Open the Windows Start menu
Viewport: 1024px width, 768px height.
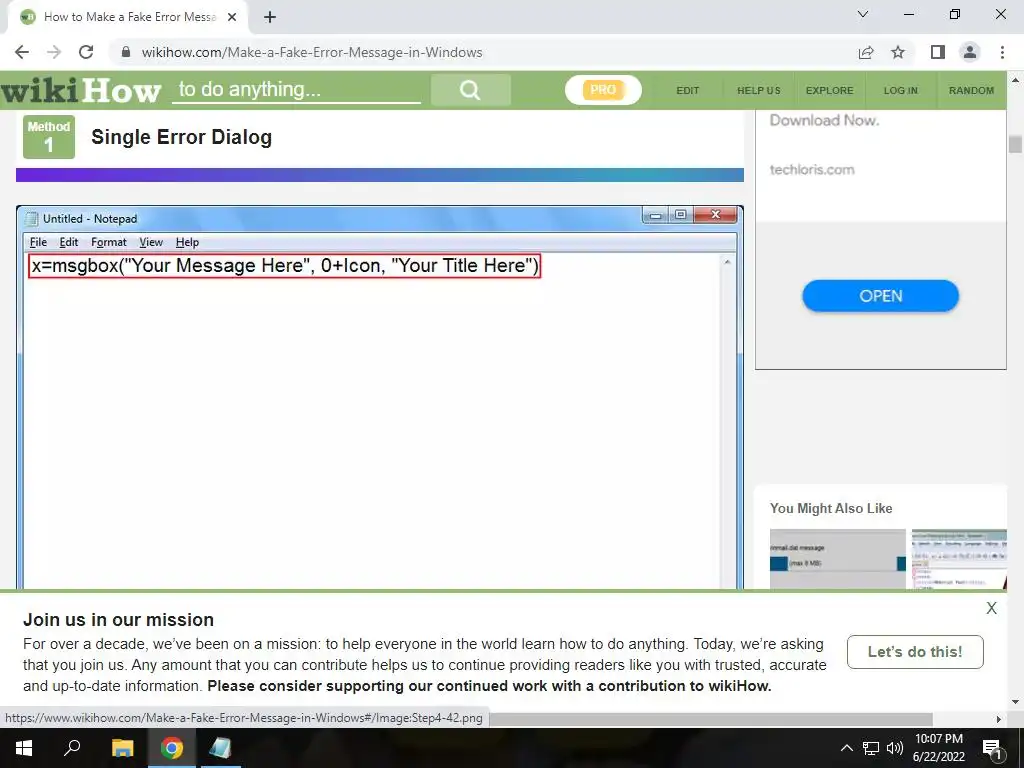pos(24,748)
